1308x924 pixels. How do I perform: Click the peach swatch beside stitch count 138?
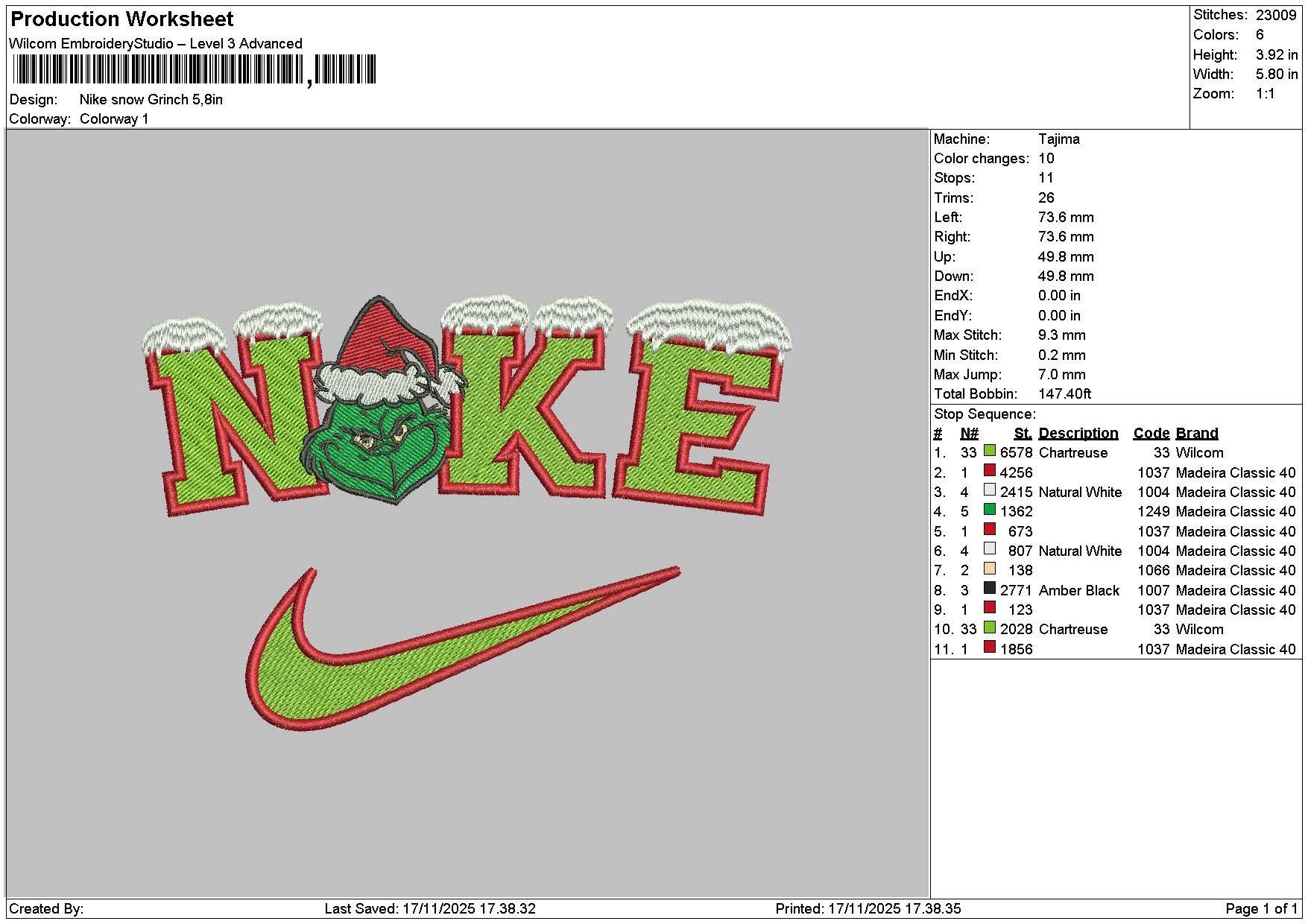(x=989, y=569)
